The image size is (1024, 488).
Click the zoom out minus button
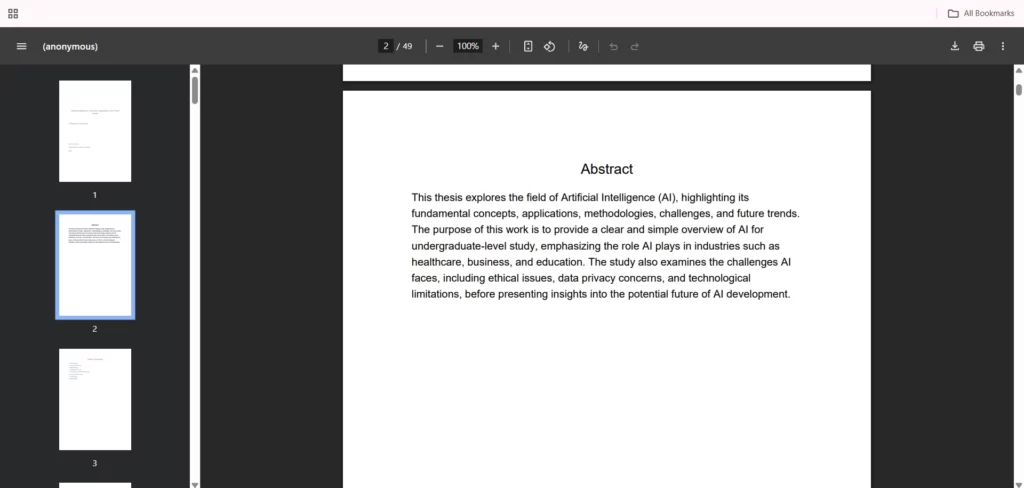(439, 46)
